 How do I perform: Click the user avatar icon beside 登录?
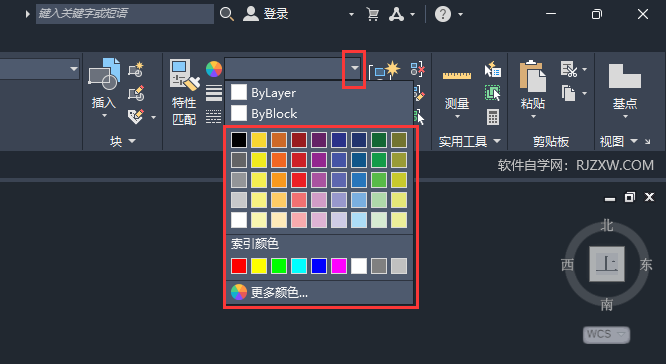tap(251, 14)
